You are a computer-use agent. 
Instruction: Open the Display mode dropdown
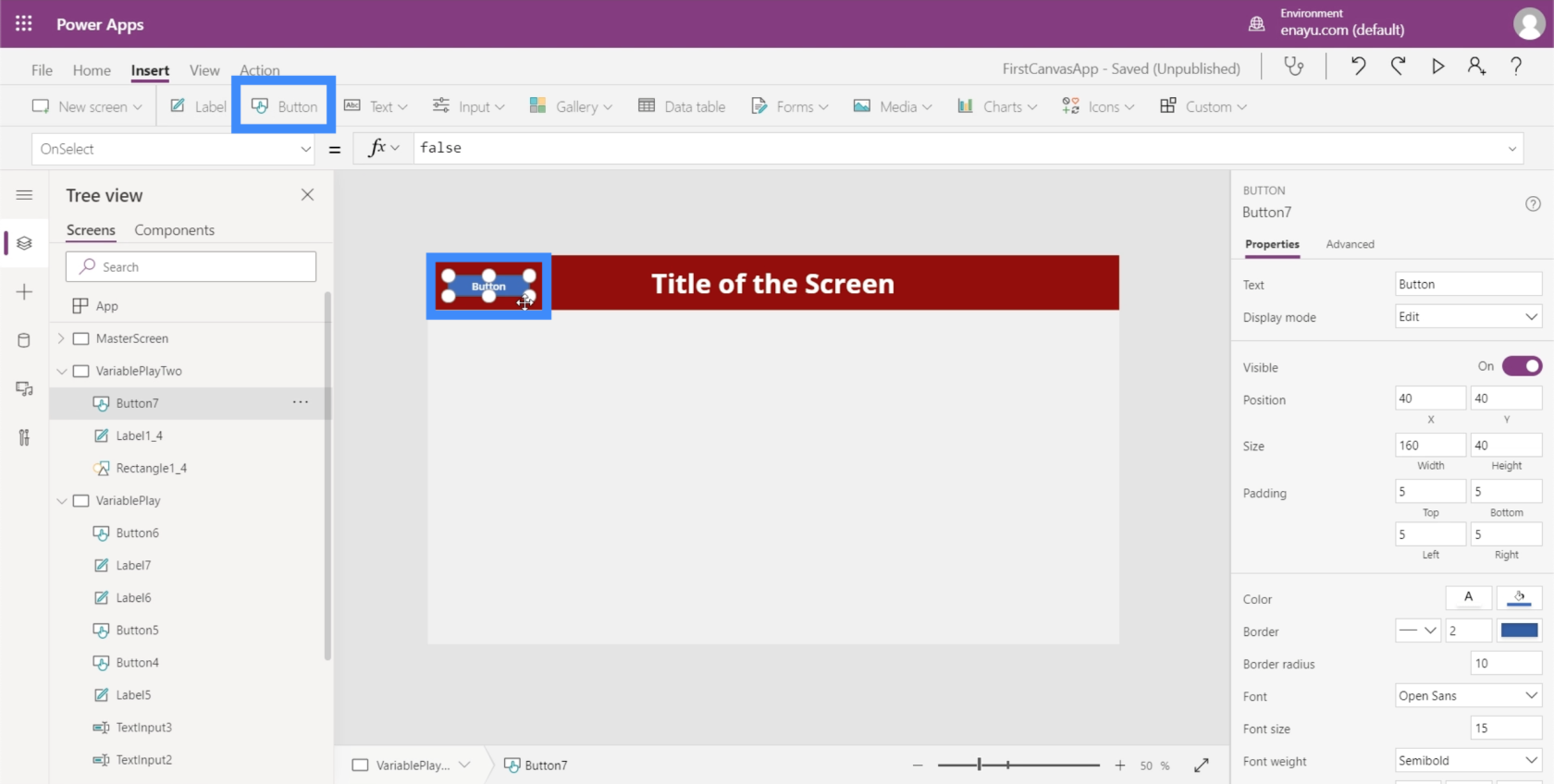click(x=1468, y=316)
